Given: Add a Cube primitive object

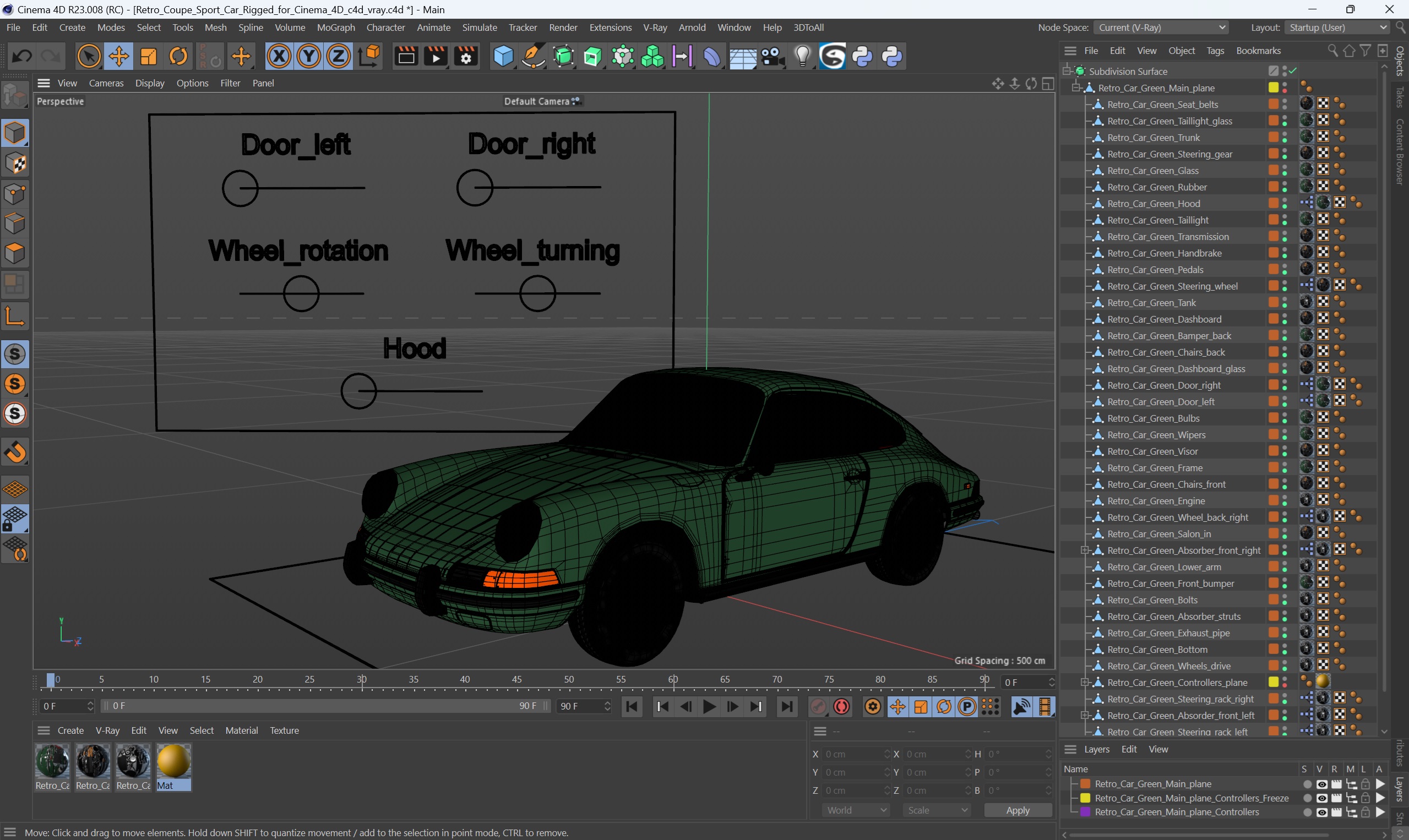Looking at the screenshot, I should pyautogui.click(x=503, y=57).
